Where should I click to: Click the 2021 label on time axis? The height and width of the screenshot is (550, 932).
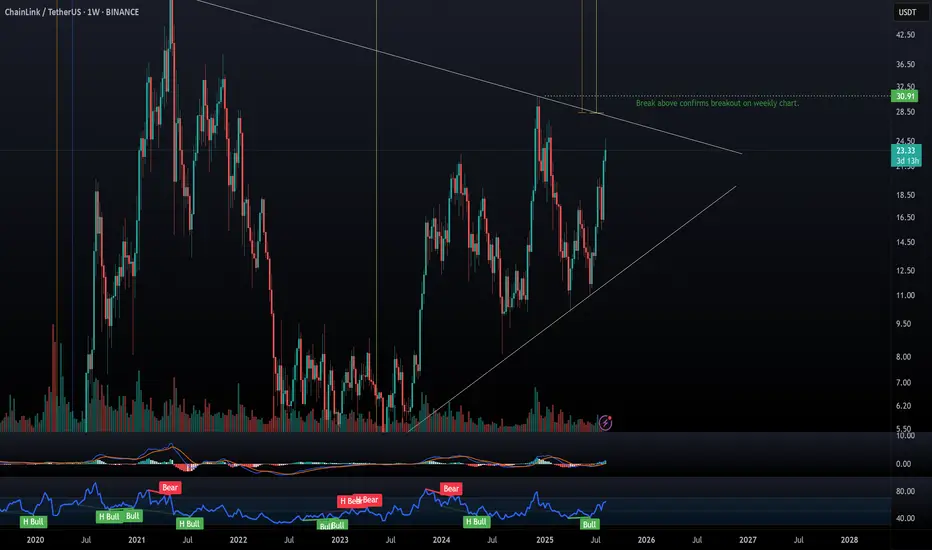[x=137, y=540]
